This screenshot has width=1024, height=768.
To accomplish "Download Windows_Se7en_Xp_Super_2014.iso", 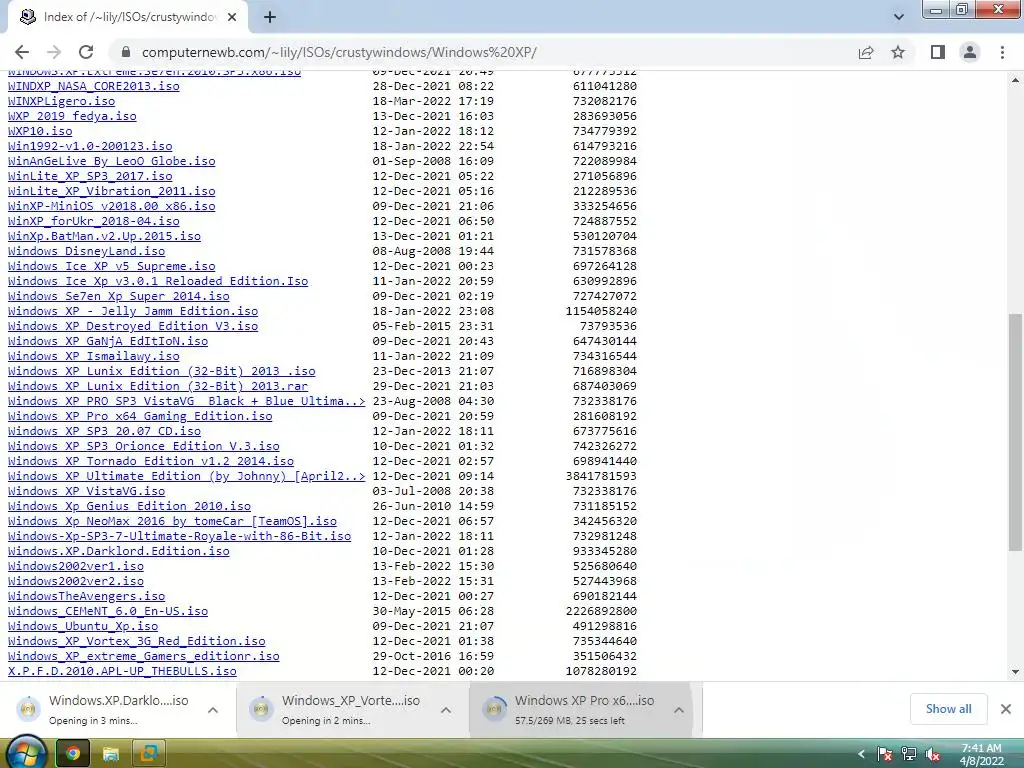I will pos(119,296).
